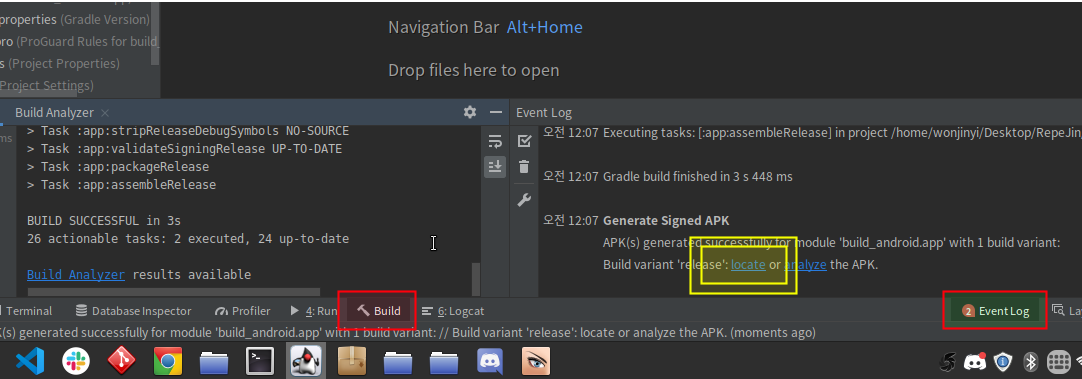Hide the Build tool window with the minimize dash
The width and height of the screenshot is (1082, 379).
(495, 112)
